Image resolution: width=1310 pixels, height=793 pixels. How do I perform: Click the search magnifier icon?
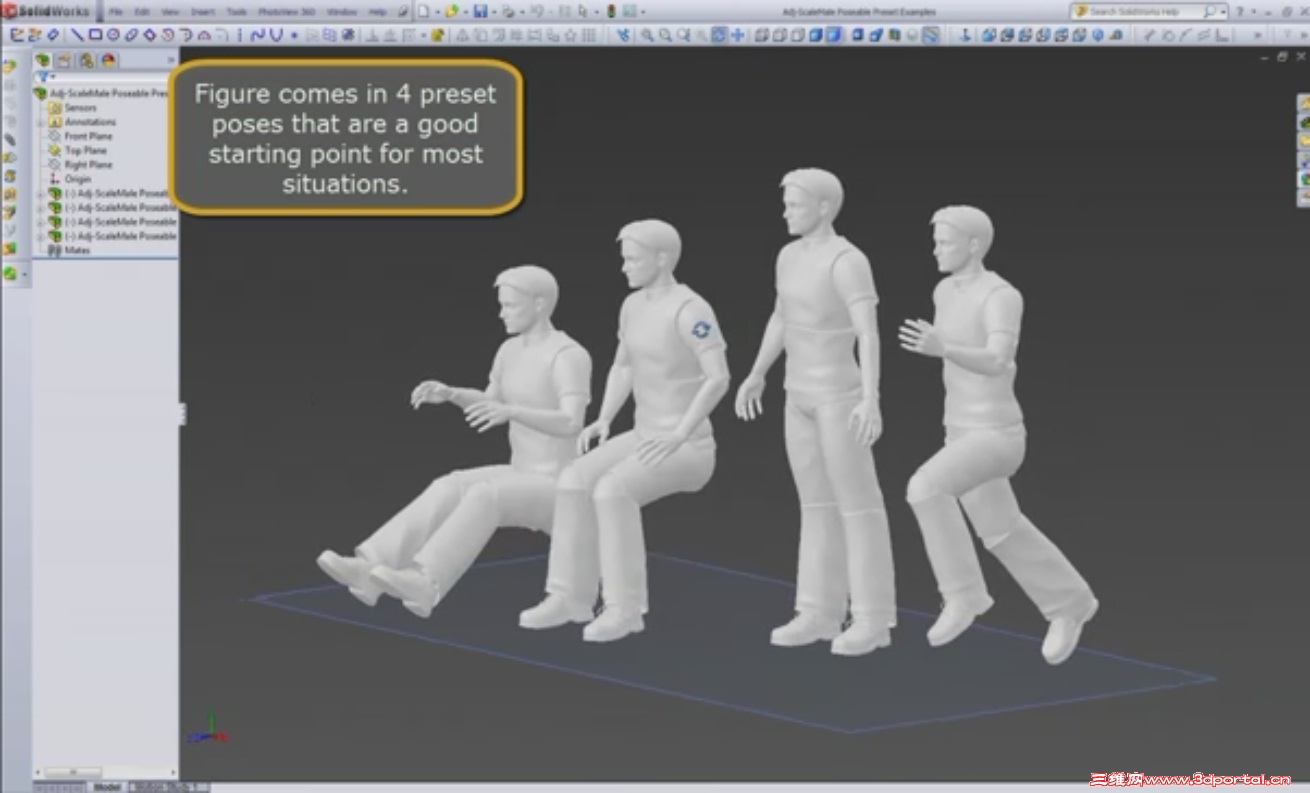click(x=1210, y=11)
